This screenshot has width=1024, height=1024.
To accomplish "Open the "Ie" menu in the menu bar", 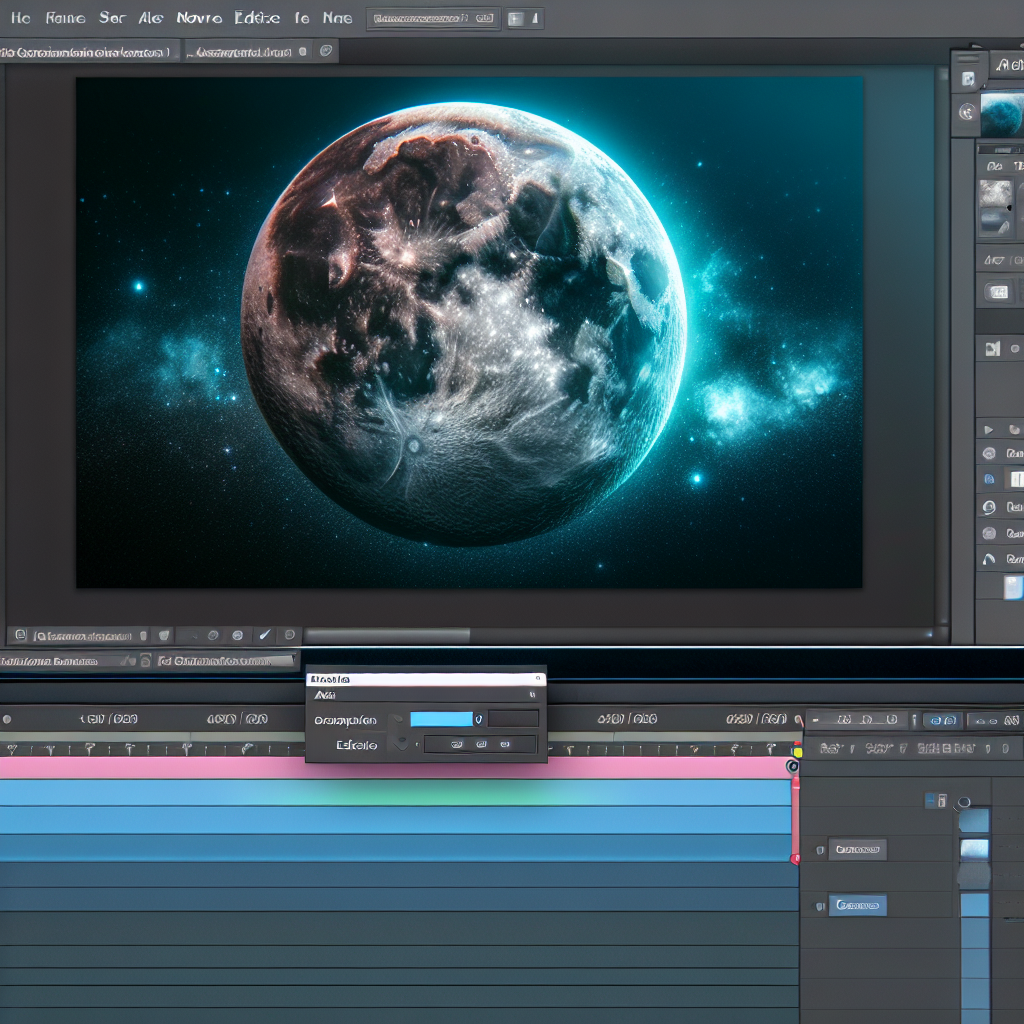I will [302, 18].
